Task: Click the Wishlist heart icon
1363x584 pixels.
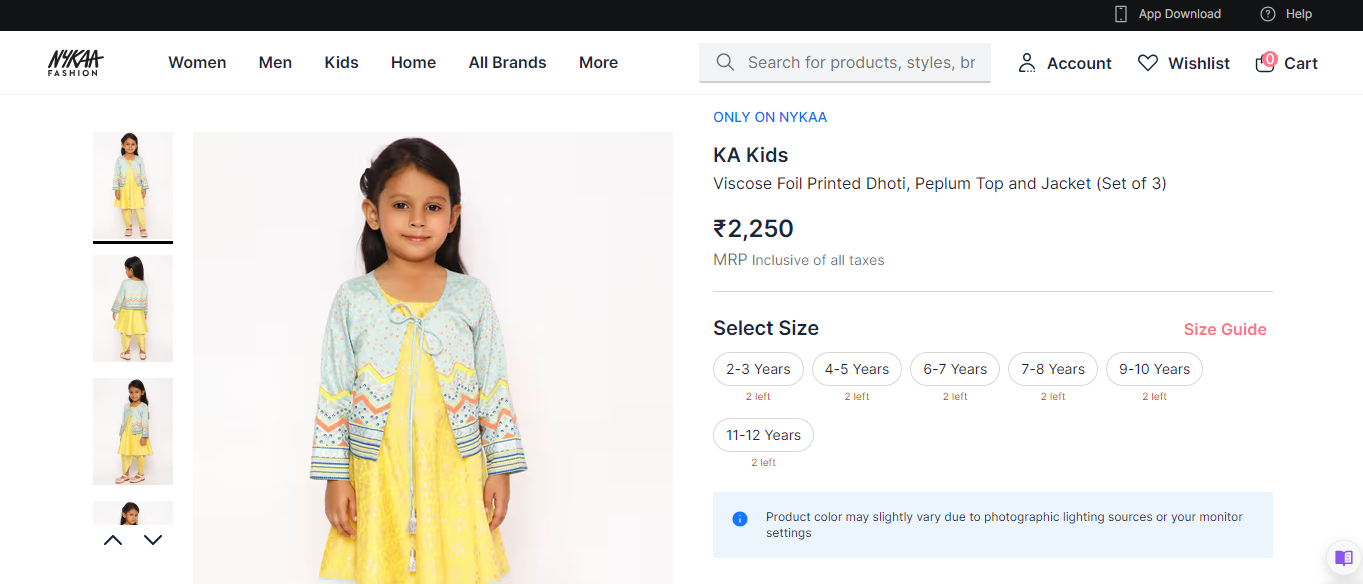Action: click(x=1148, y=63)
